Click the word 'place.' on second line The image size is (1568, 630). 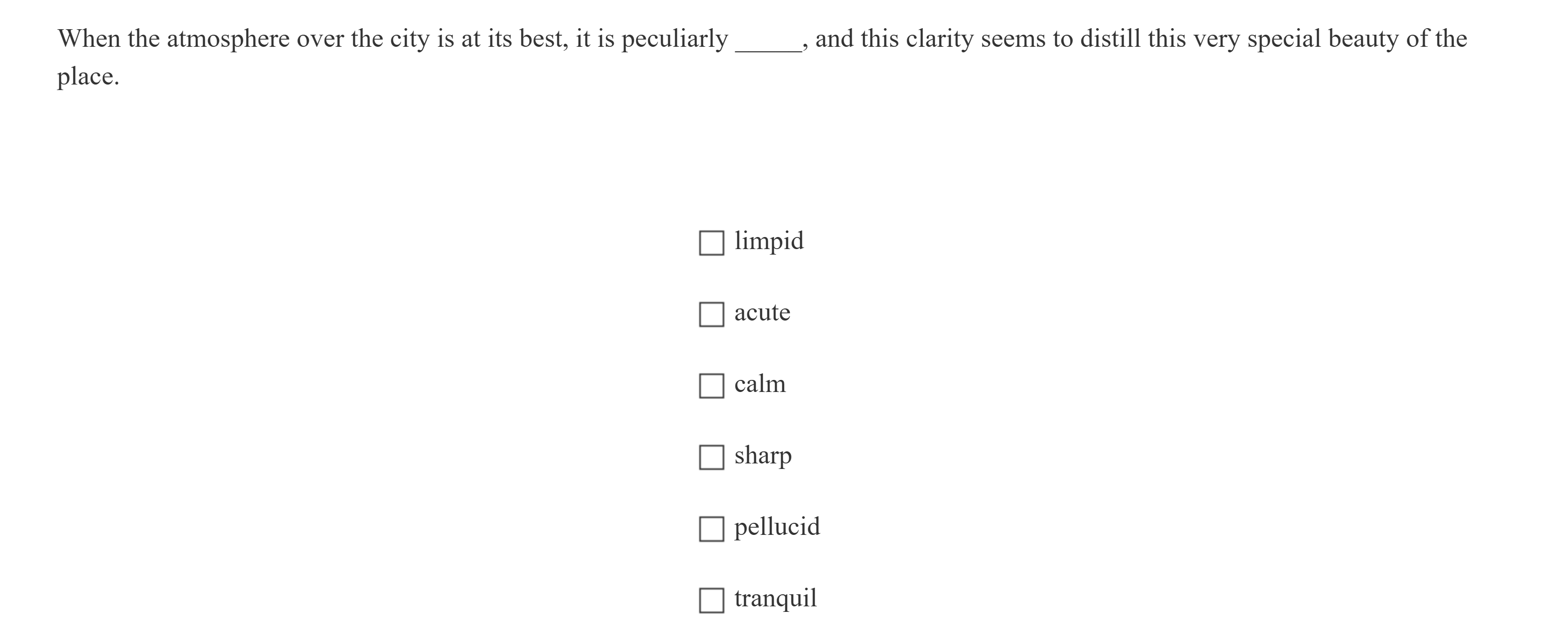(88, 77)
